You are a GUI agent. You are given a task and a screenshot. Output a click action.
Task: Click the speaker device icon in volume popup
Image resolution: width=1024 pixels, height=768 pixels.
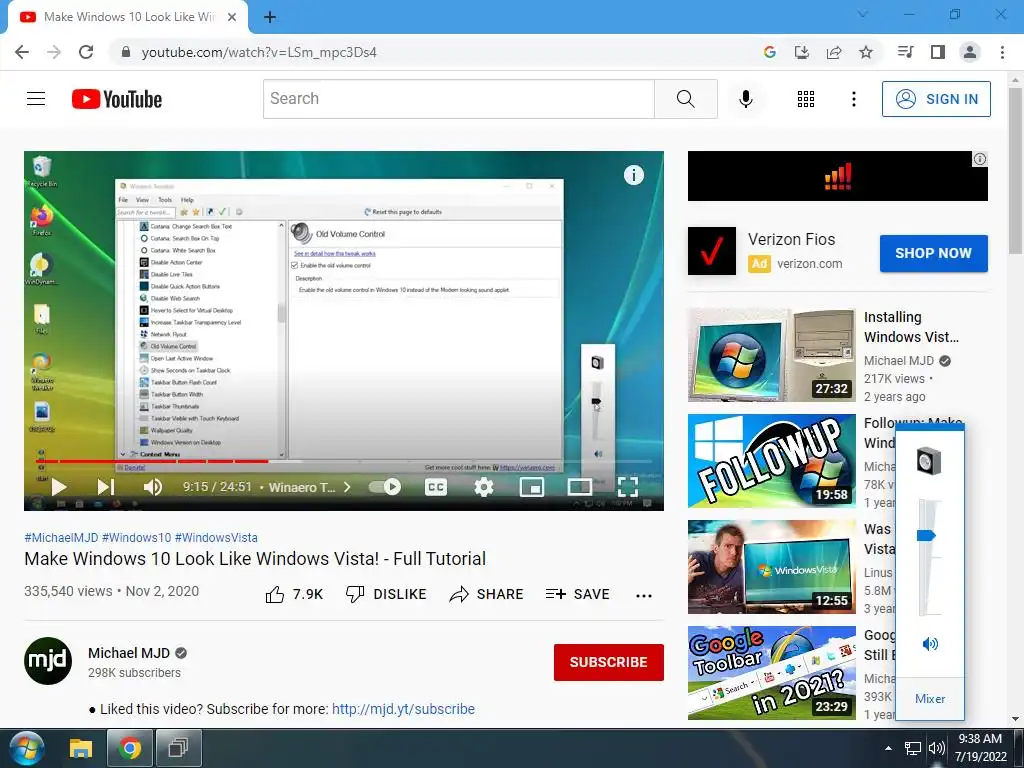[929, 461]
